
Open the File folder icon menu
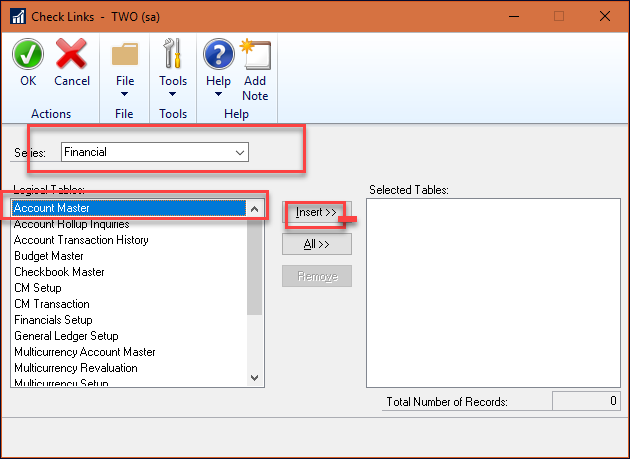[125, 54]
